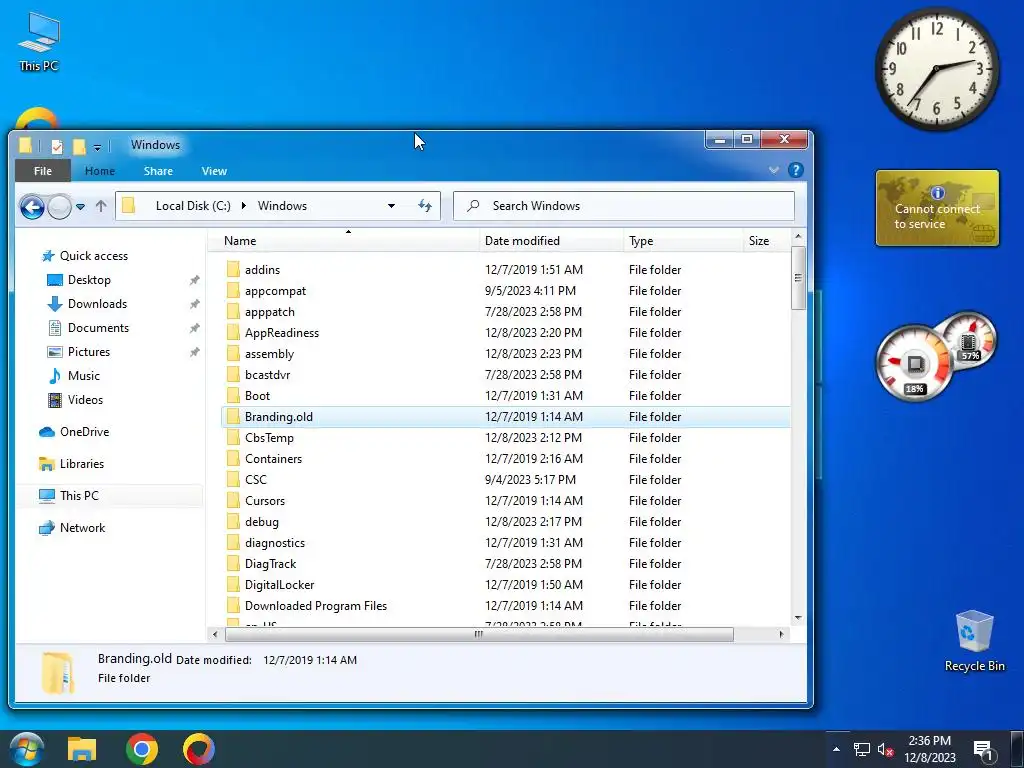Select the DigitalLocker folder icon
Image resolution: width=1024 pixels, height=768 pixels.
tap(233, 584)
